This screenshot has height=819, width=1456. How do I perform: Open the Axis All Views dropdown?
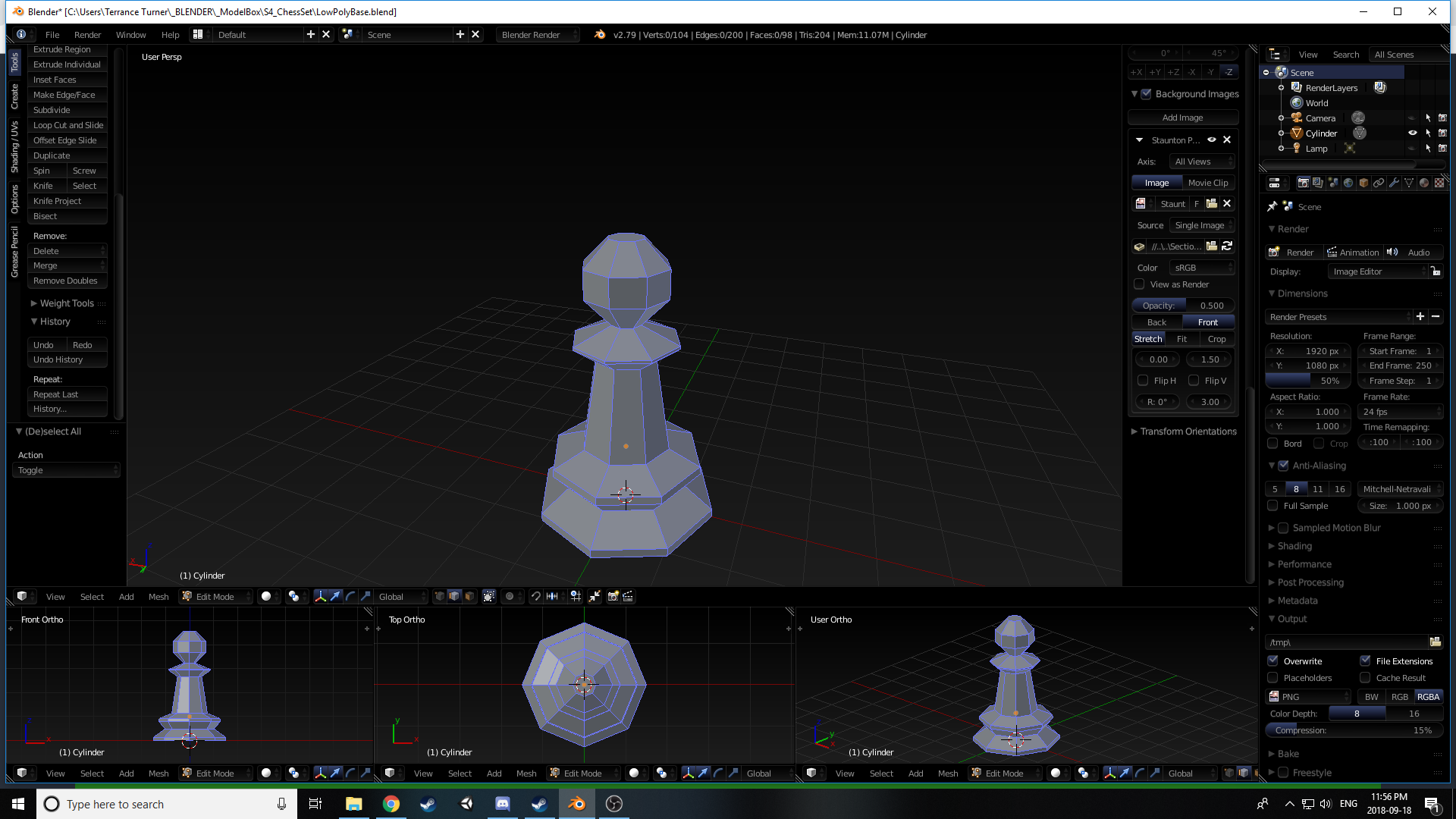coord(1203,162)
